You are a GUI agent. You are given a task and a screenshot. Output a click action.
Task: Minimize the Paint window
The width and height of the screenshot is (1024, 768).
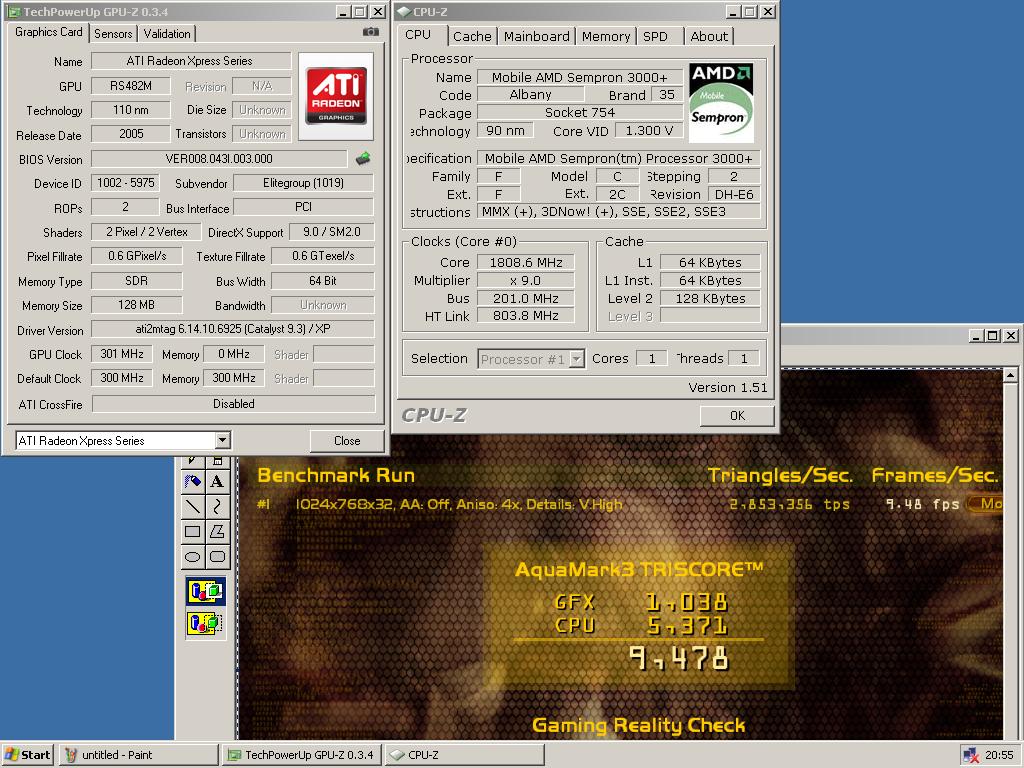point(976,336)
